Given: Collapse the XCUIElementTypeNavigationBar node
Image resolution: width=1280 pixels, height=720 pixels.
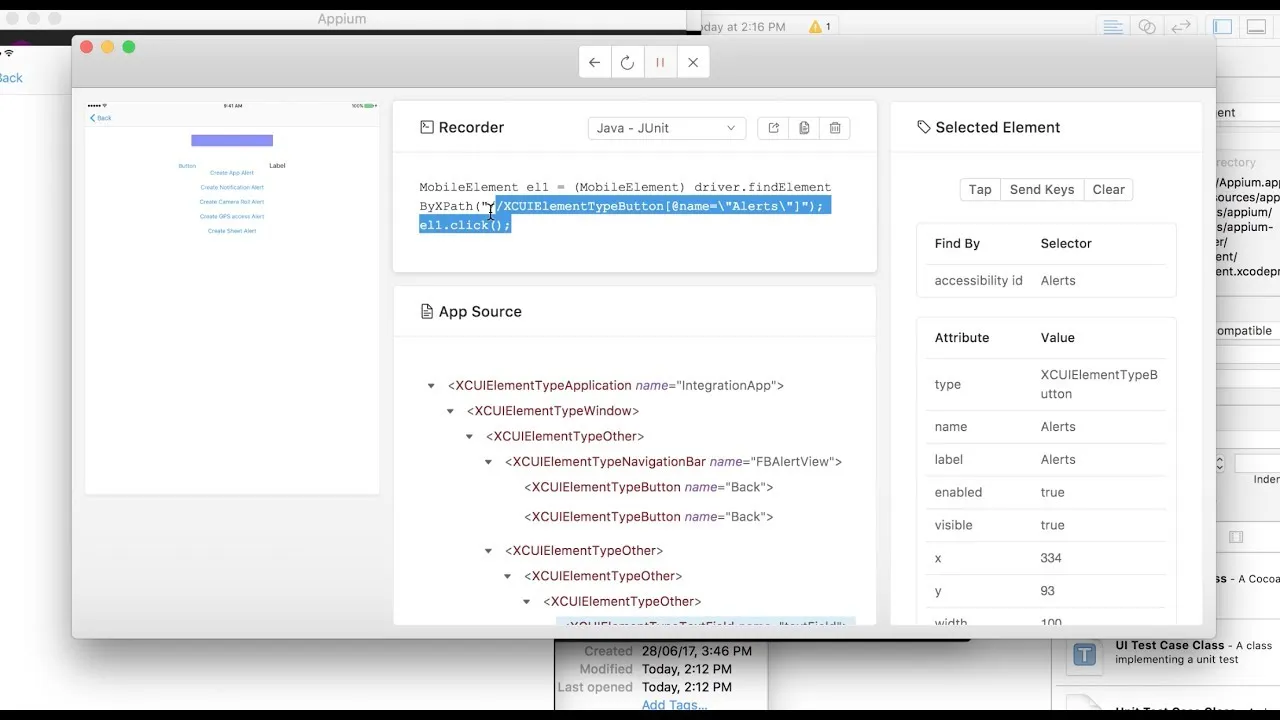Looking at the screenshot, I should coord(488,462).
